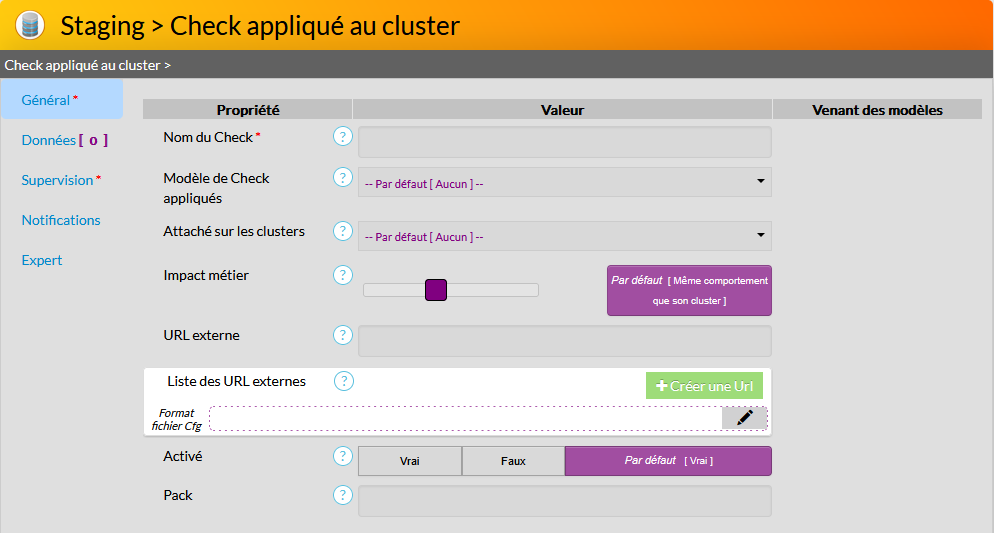Click help icon next to Activé
The height and width of the screenshot is (533, 994).
(343, 456)
